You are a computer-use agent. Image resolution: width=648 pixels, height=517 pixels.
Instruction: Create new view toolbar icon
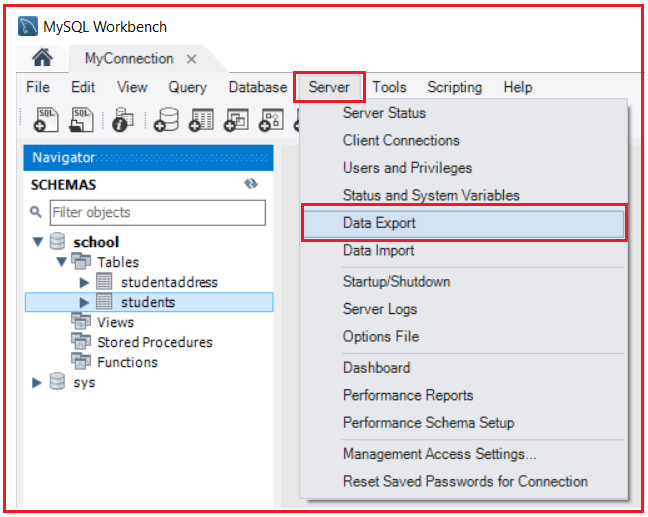[x=236, y=120]
